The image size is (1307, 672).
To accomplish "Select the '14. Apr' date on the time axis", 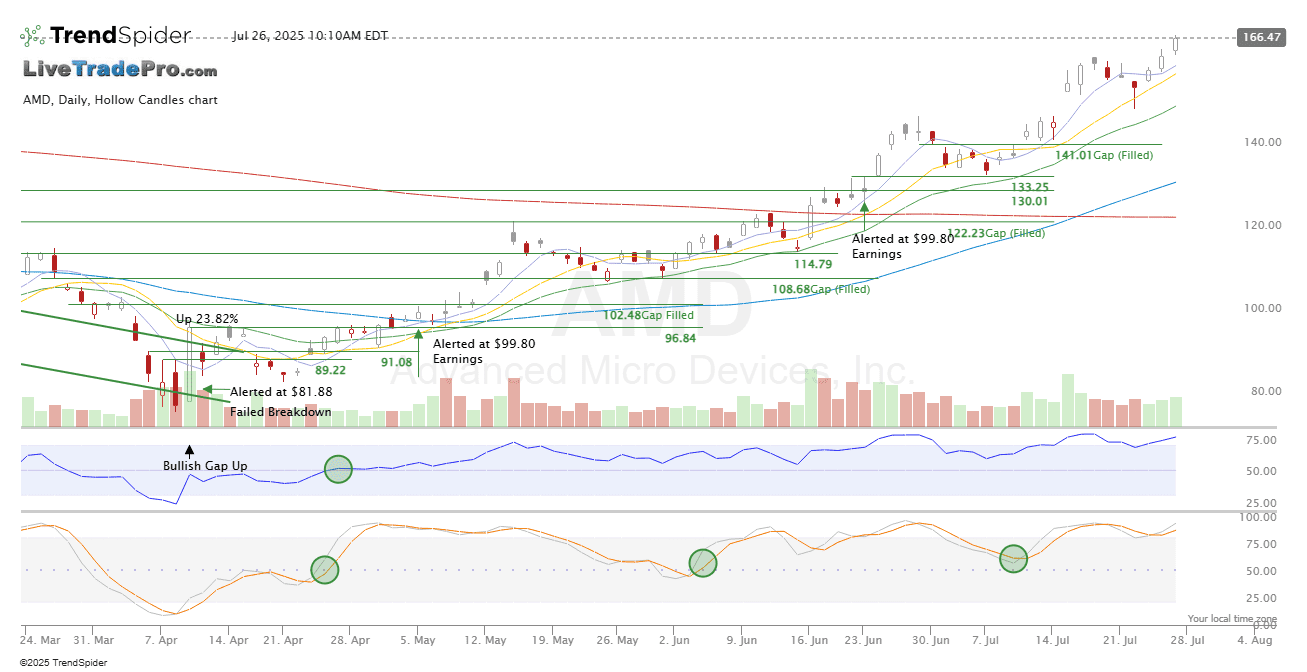I will tap(229, 640).
